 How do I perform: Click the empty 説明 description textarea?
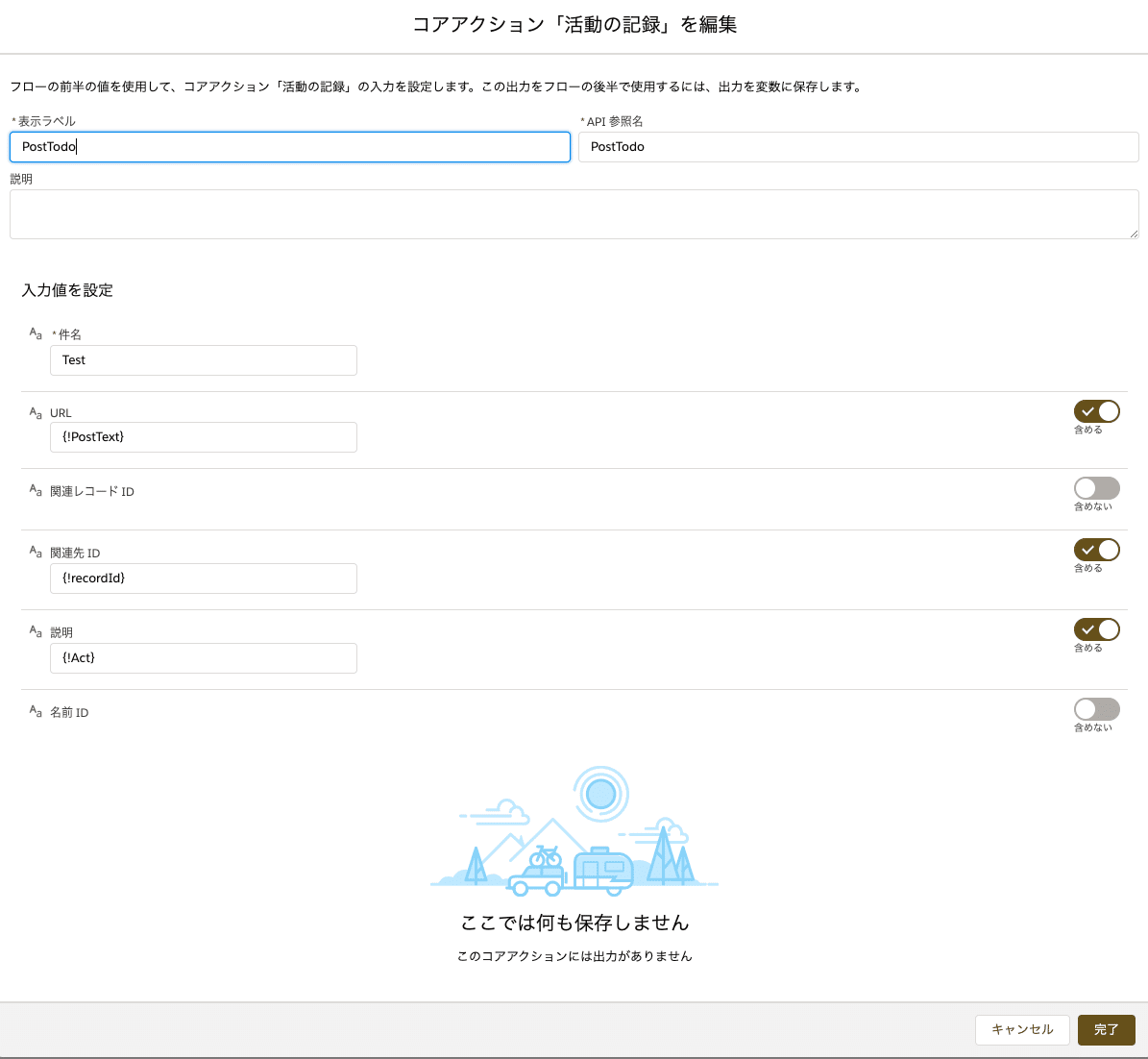pos(574,213)
